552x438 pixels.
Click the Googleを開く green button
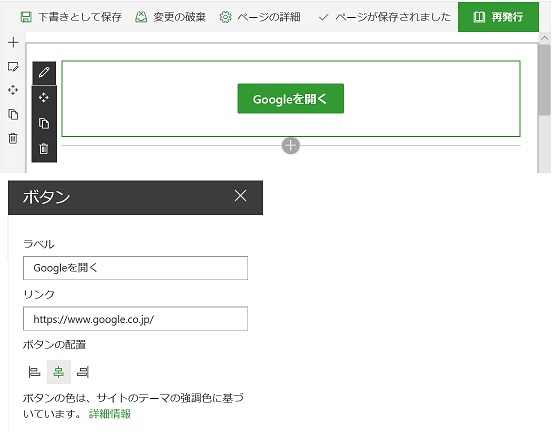pos(290,99)
